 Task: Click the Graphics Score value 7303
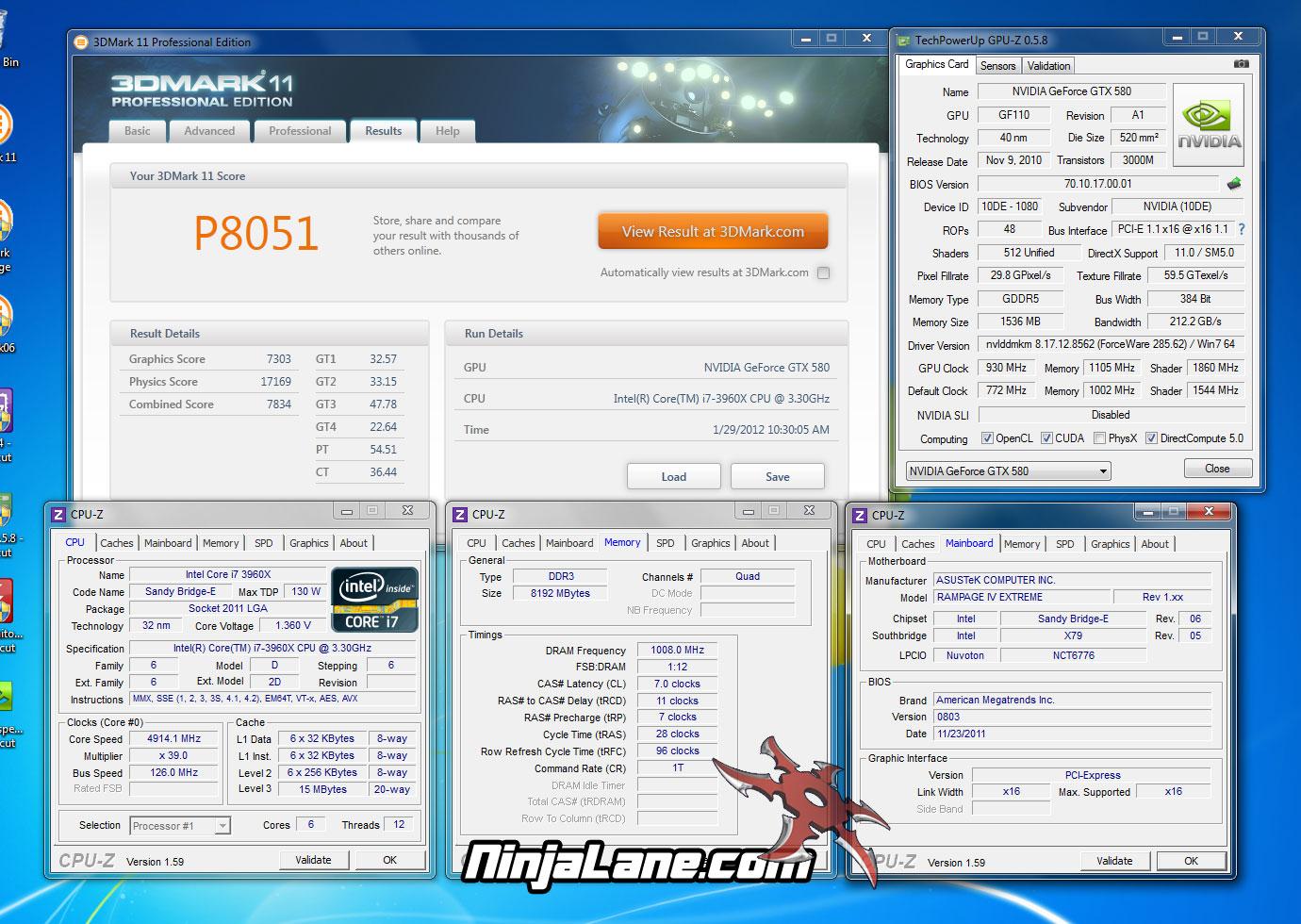(278, 359)
